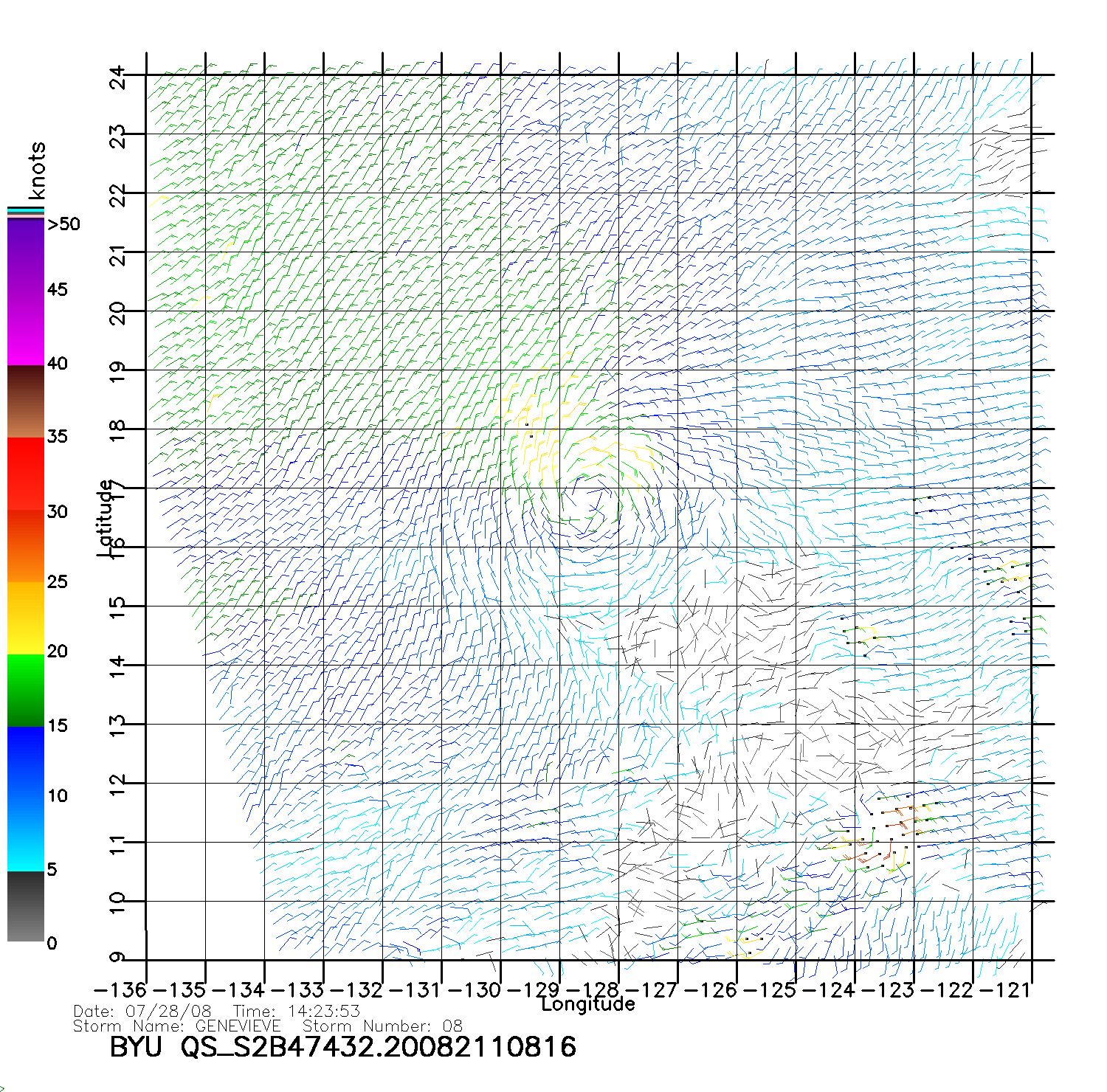Click the 'Storm Number: 08' text

point(382,1026)
